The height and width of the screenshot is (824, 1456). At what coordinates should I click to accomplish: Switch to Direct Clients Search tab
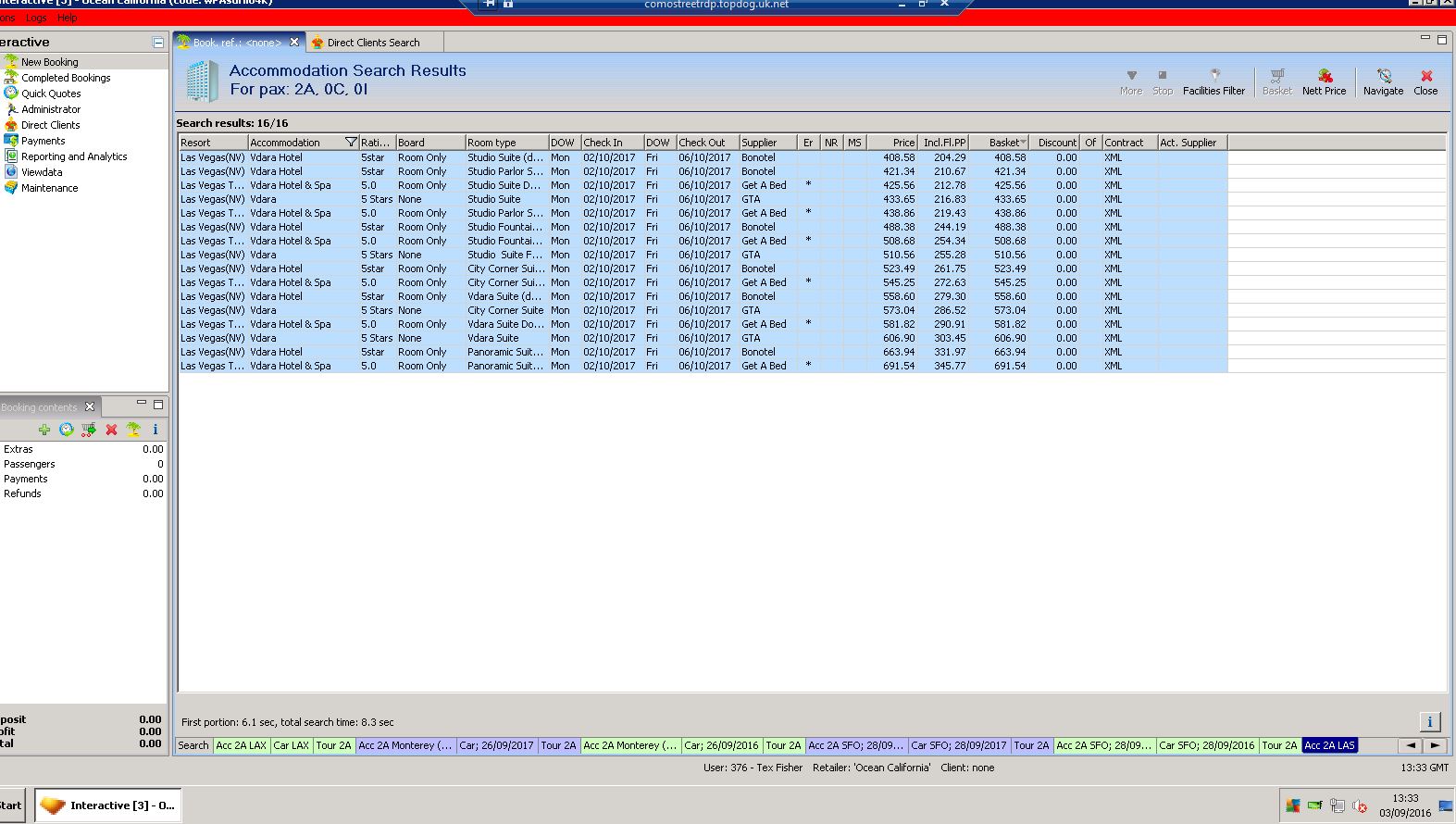tap(373, 43)
